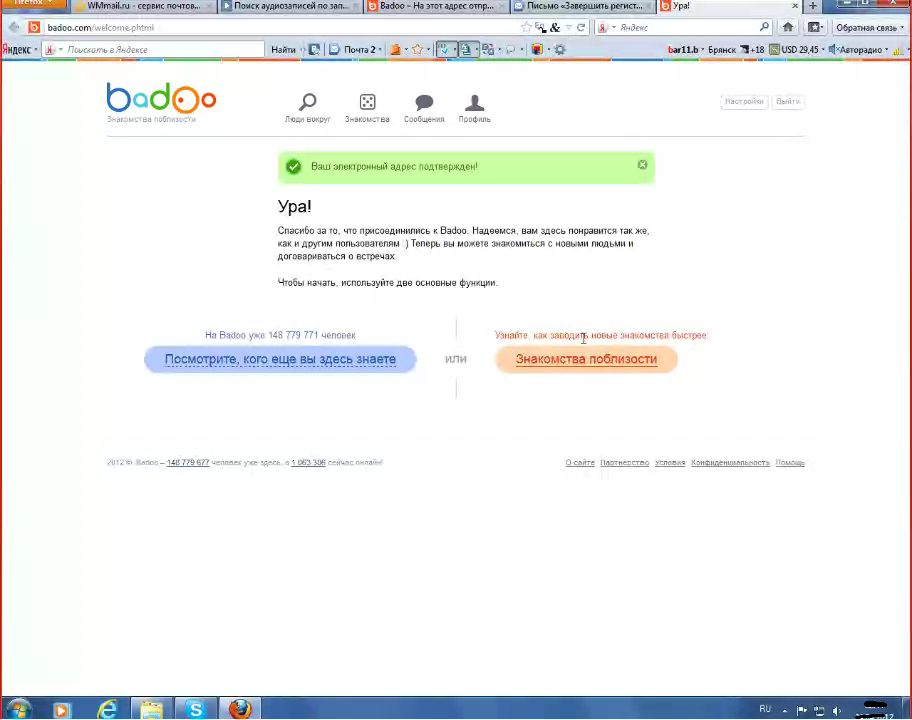
Task: Click Firefox taskbar icon
Action: point(240,710)
